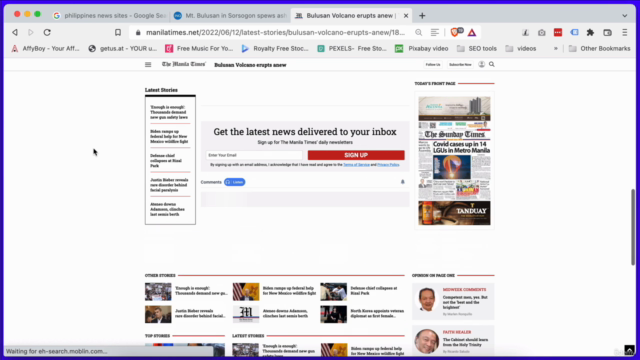This screenshot has width=640, height=360.
Task: Open Royalty Free Stock bookmark
Action: (275, 48)
